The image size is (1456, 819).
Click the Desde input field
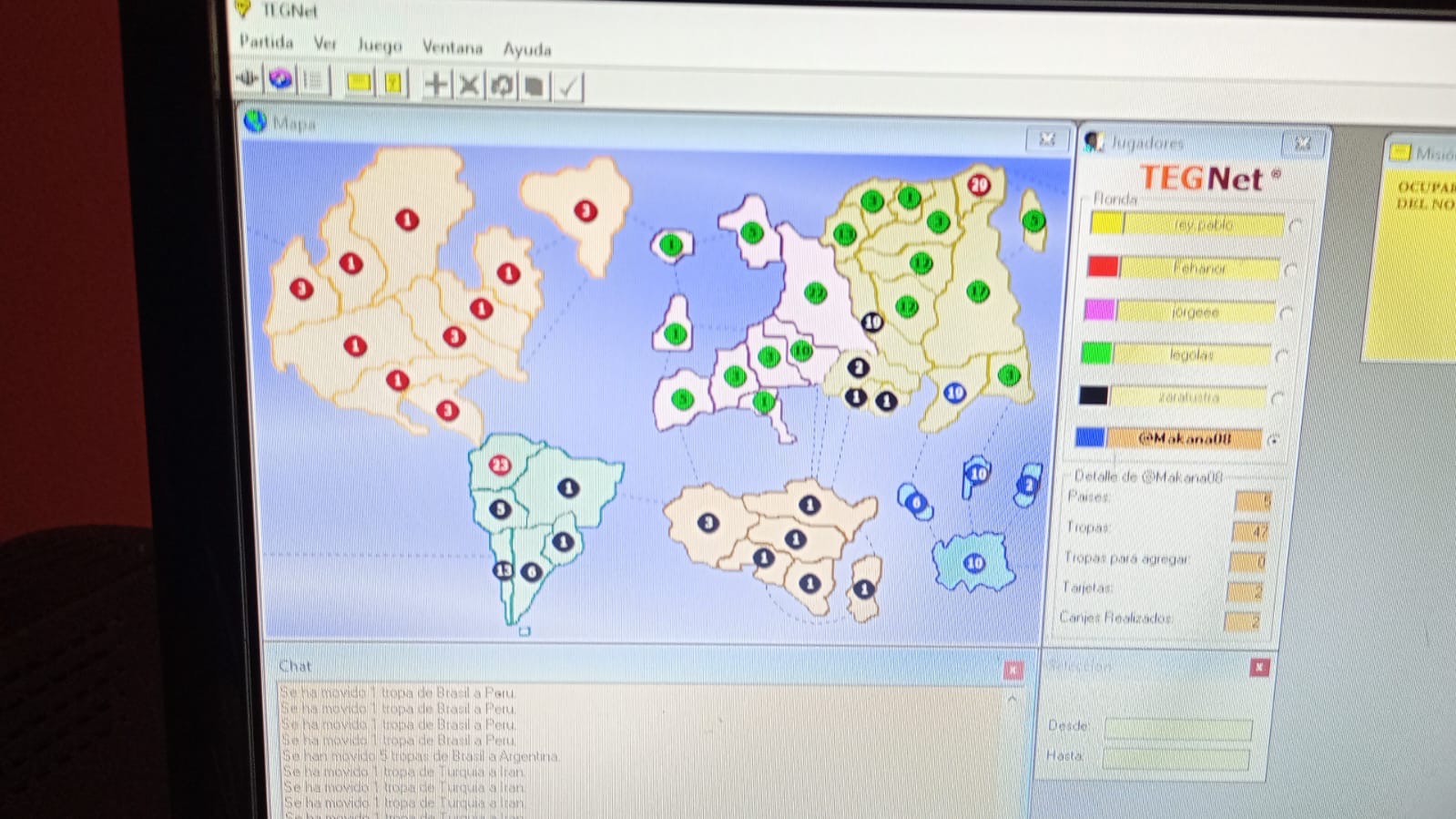tap(1177, 728)
